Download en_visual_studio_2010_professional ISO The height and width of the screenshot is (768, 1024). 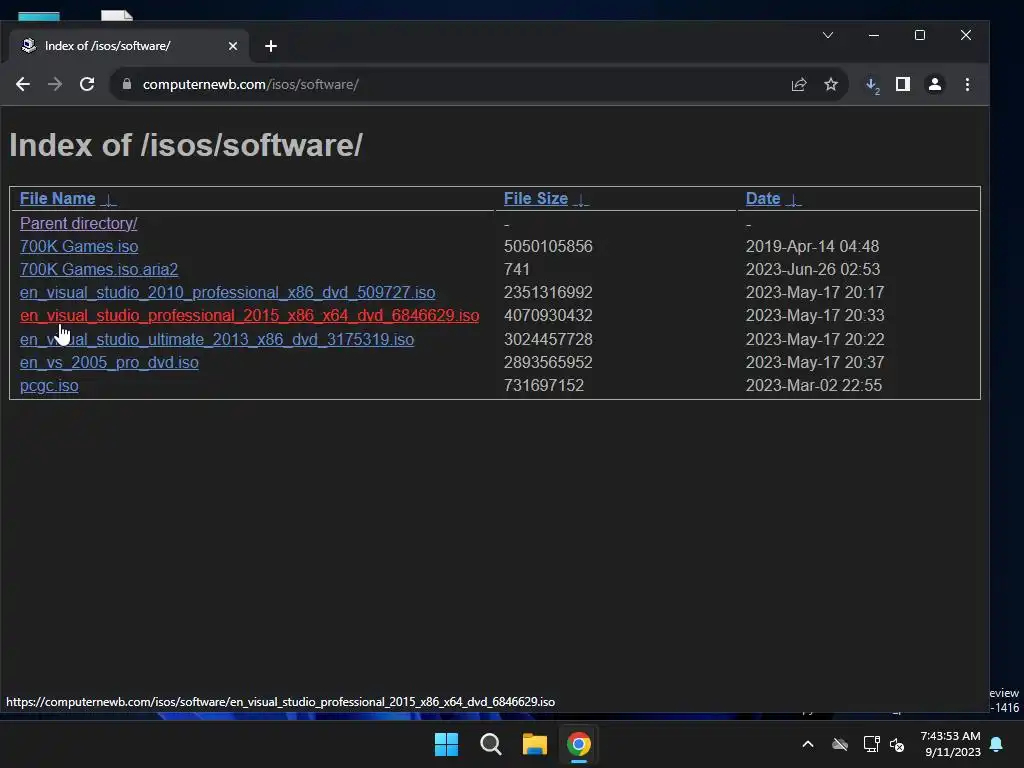[x=227, y=292]
